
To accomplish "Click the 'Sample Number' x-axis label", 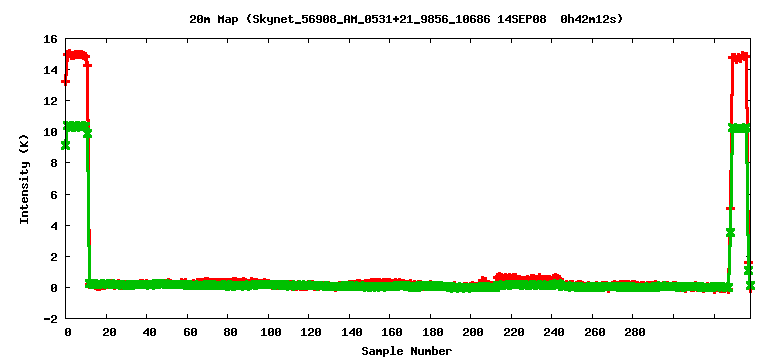I will (x=407, y=351).
